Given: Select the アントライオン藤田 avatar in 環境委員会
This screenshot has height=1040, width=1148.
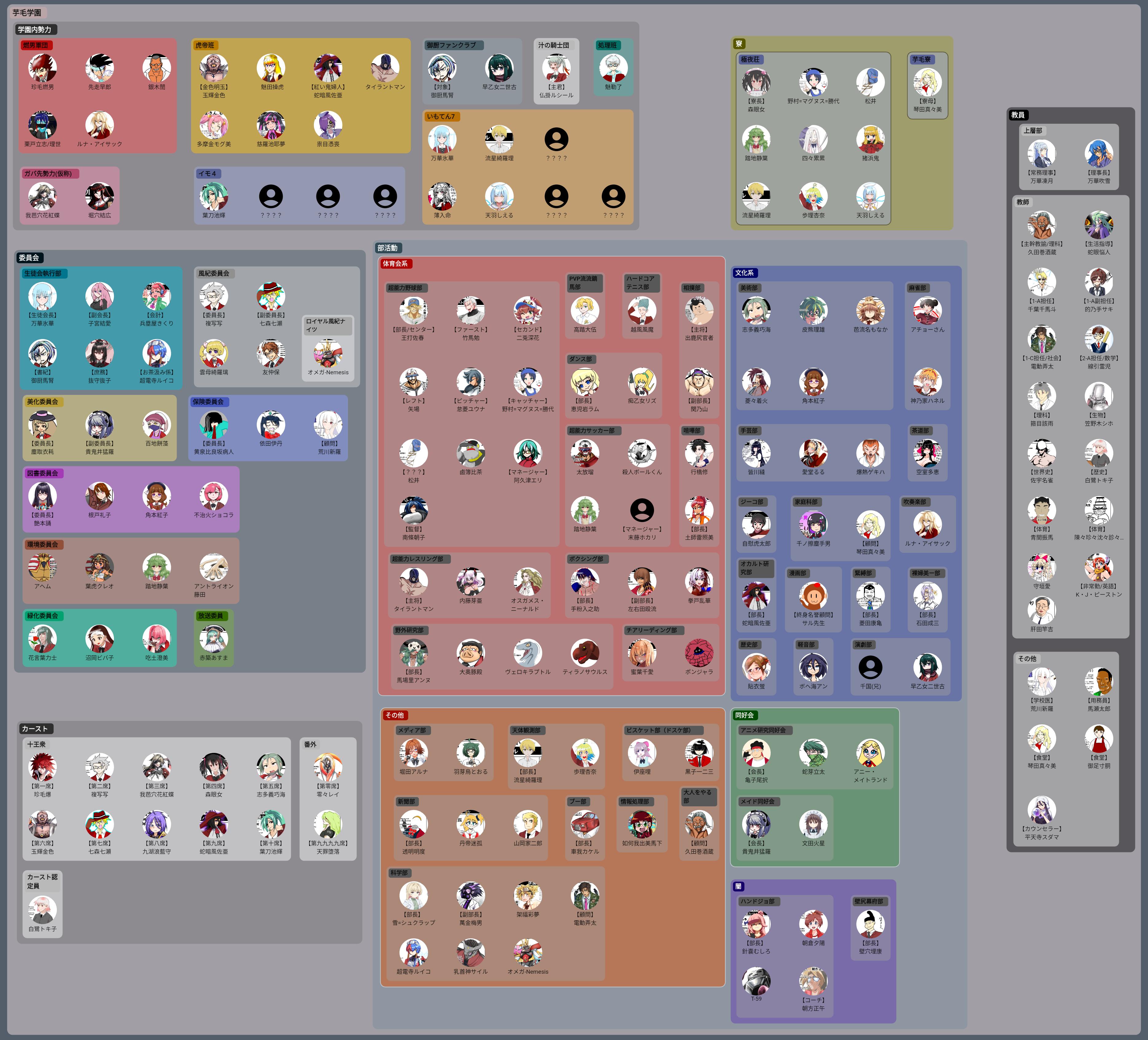Looking at the screenshot, I should (x=214, y=567).
